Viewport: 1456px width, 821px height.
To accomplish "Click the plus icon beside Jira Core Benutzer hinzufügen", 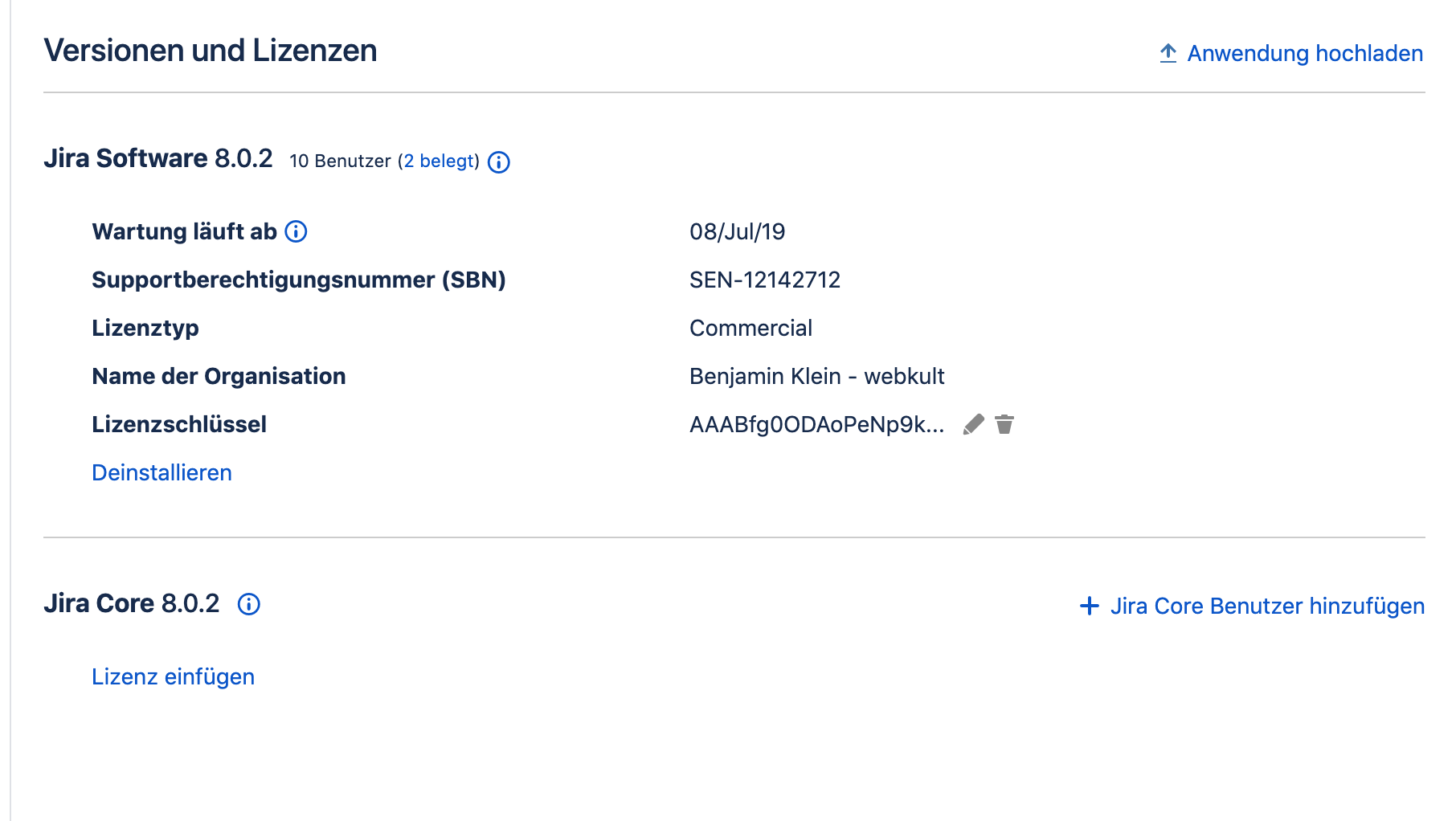I will tap(1089, 607).
